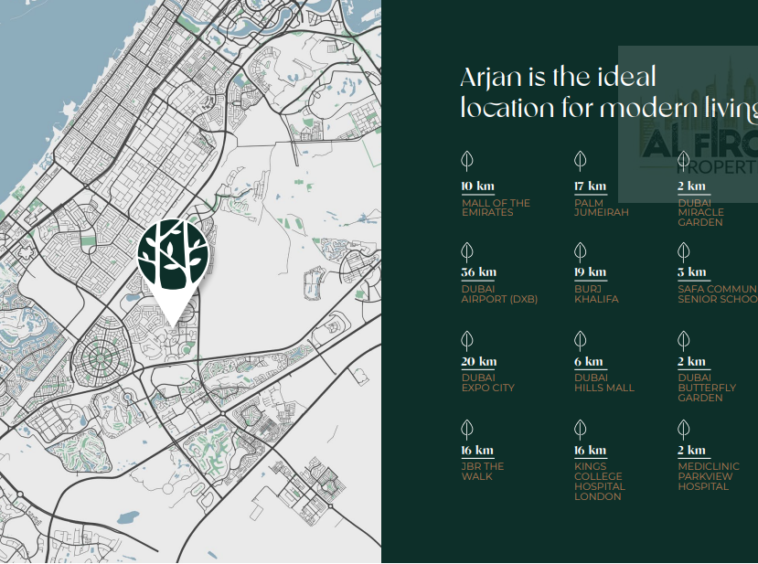The width and height of the screenshot is (758, 564).
Task: Click the 'Mall of the Emirates' label
Action: coord(496,208)
